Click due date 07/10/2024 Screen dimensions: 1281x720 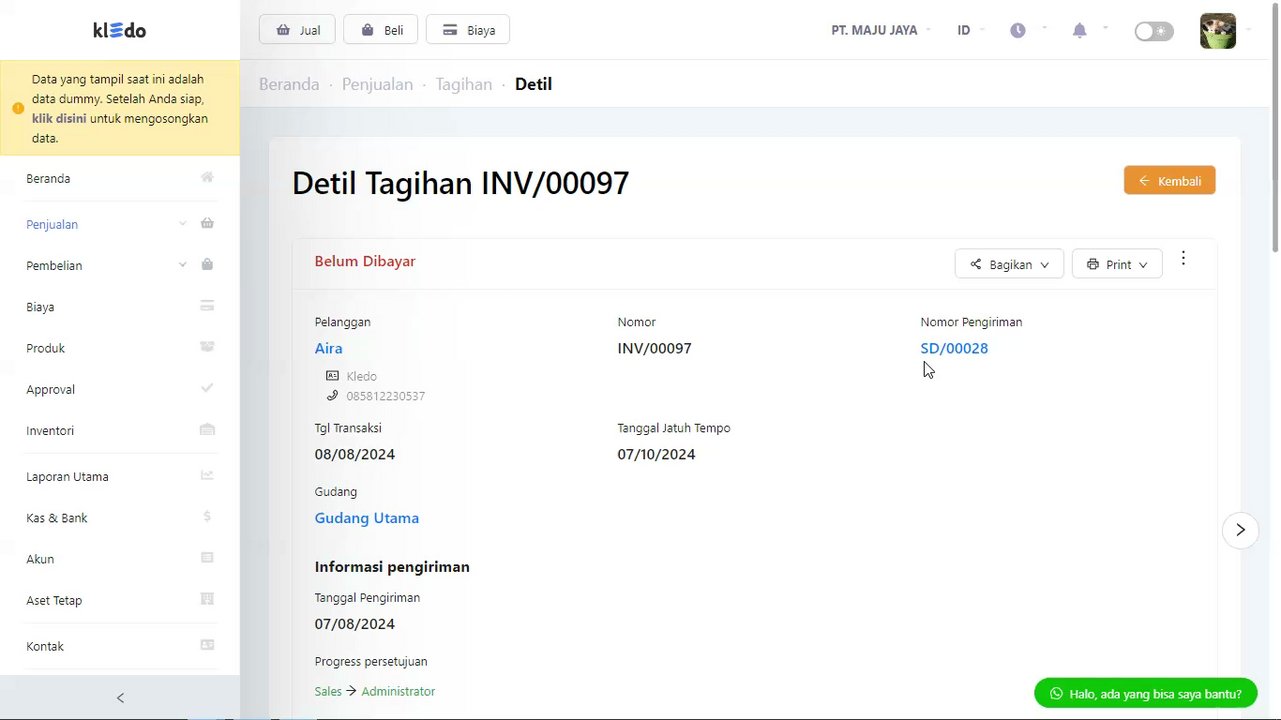[656, 454]
